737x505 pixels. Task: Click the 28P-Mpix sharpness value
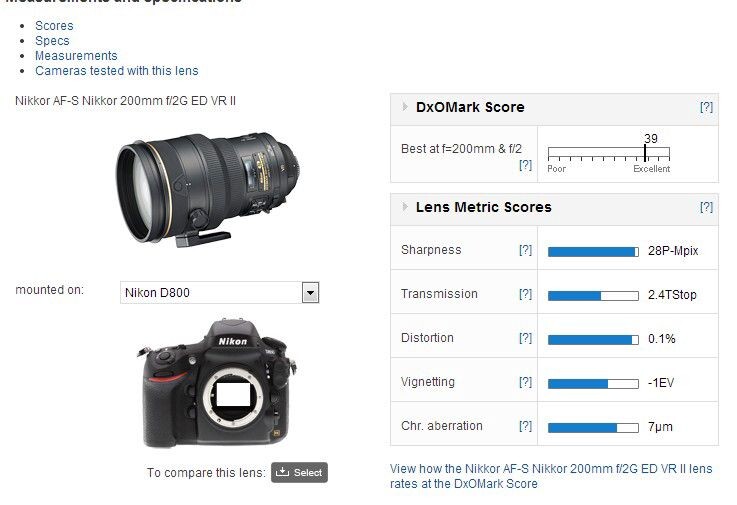(x=673, y=251)
